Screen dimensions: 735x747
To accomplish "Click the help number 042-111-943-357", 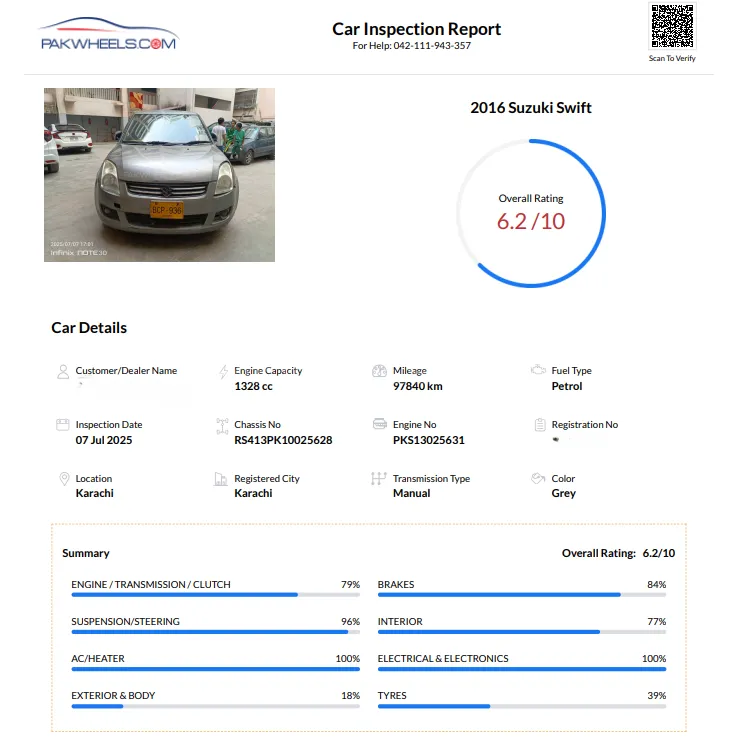I will pyautogui.click(x=432, y=46).
